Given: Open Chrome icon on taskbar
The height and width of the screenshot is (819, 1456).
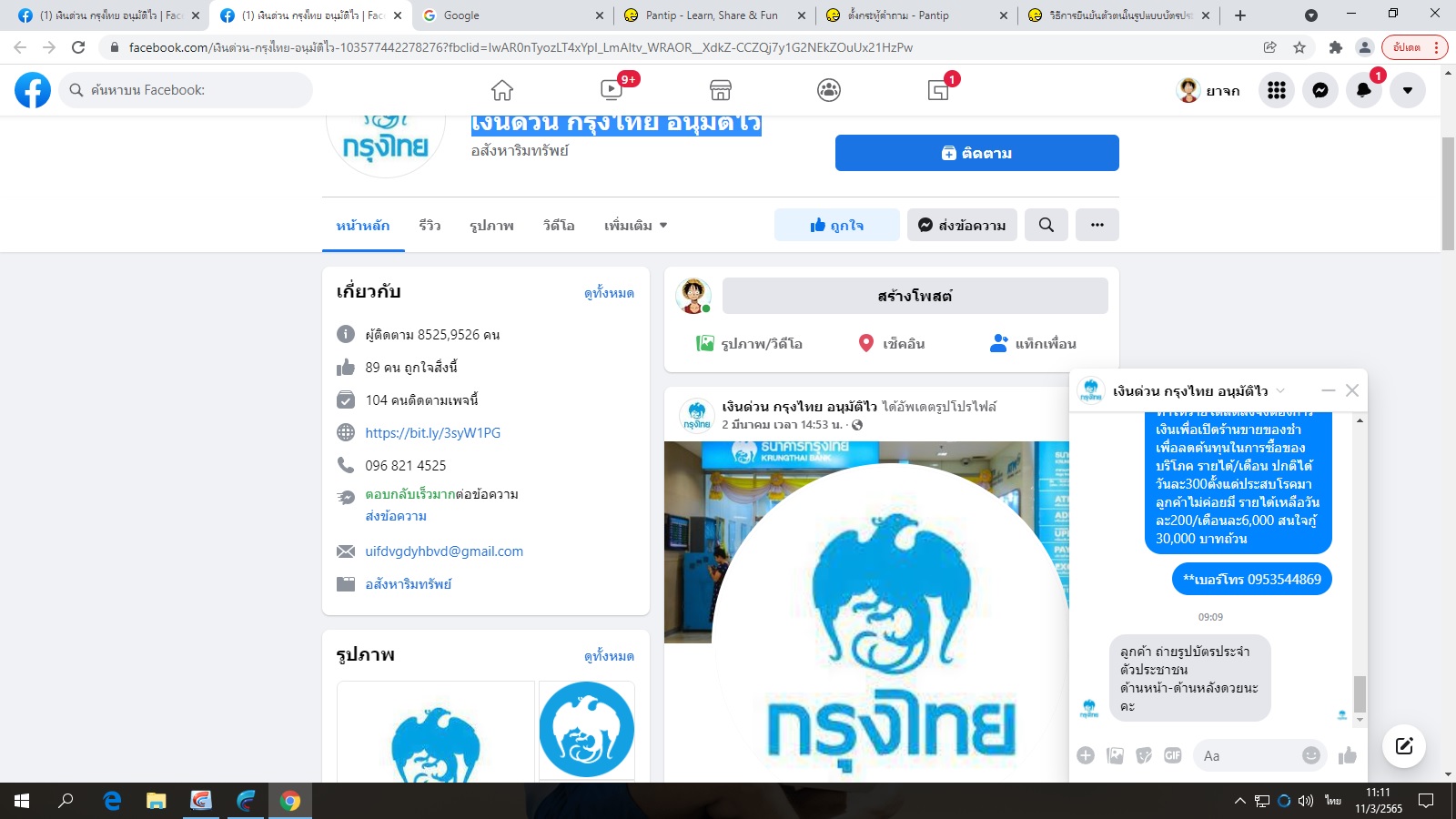Looking at the screenshot, I should tap(290, 801).
